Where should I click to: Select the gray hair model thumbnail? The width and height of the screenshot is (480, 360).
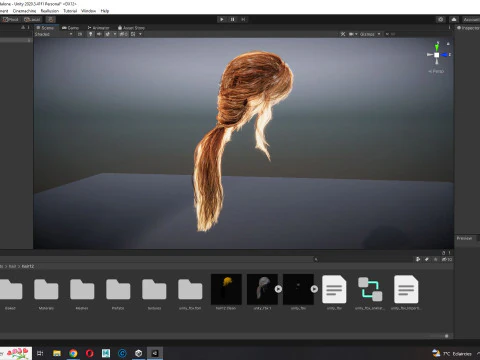[x=262, y=289]
